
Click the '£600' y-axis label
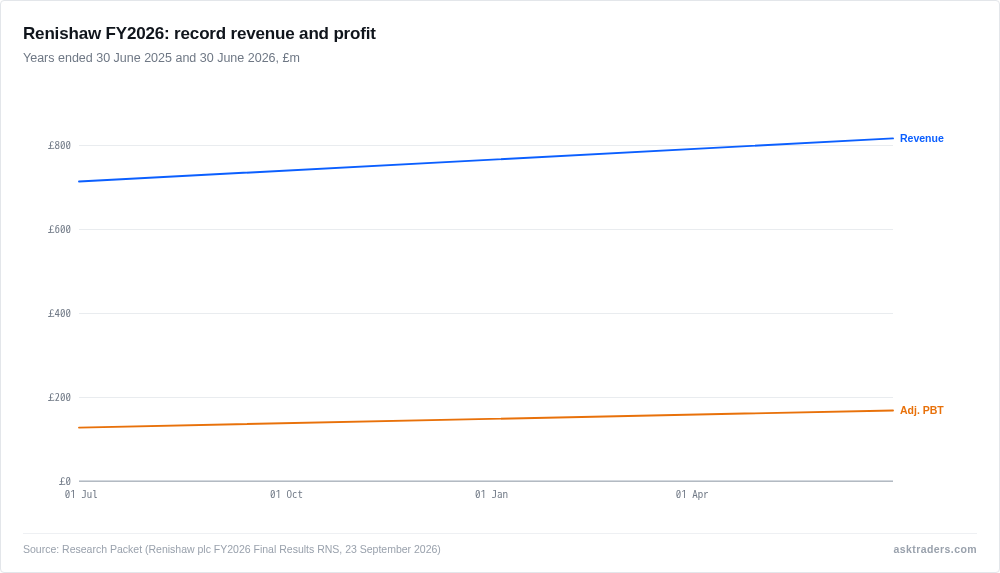59,230
